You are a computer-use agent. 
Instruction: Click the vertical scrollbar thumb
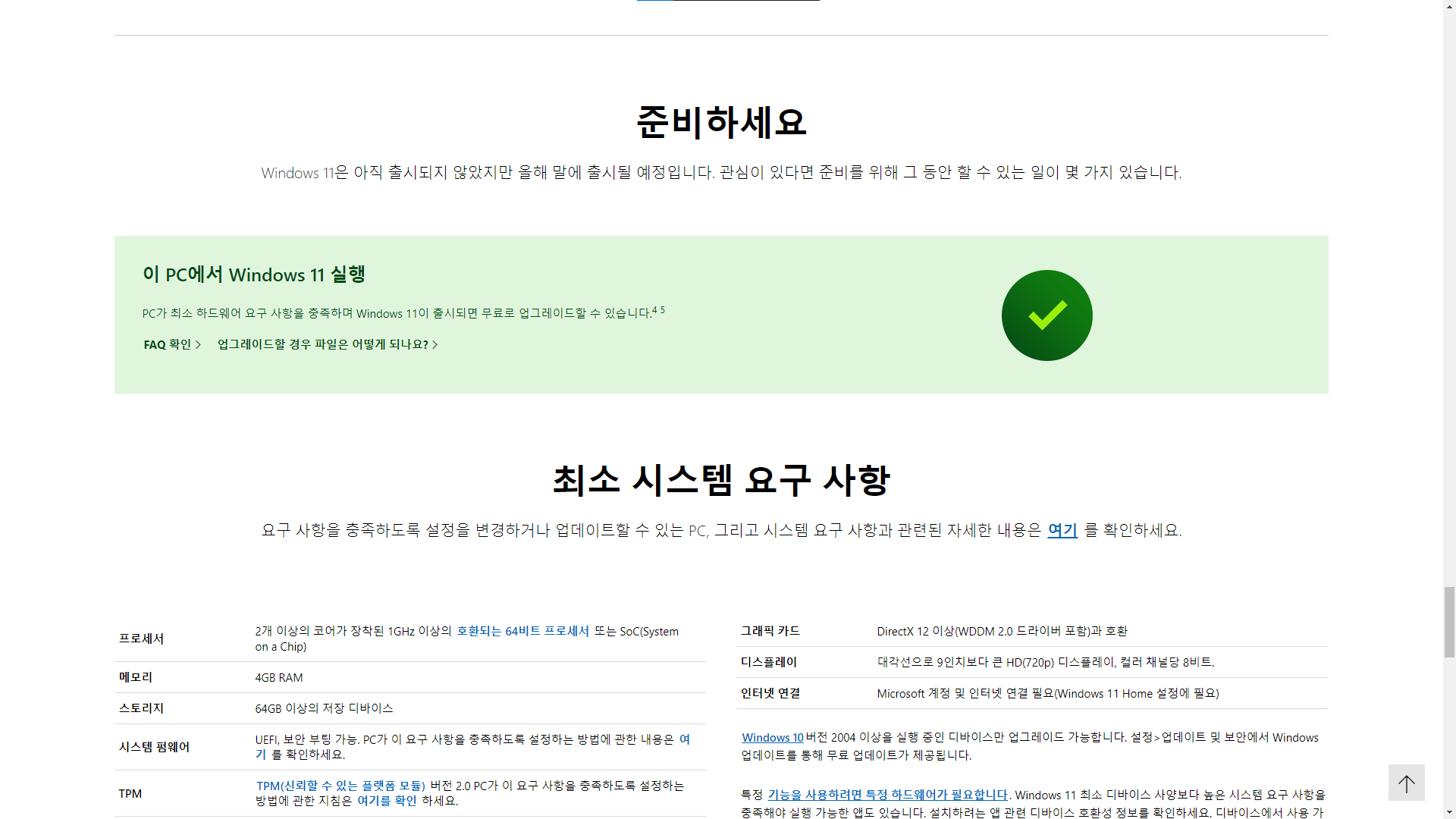(x=1449, y=622)
